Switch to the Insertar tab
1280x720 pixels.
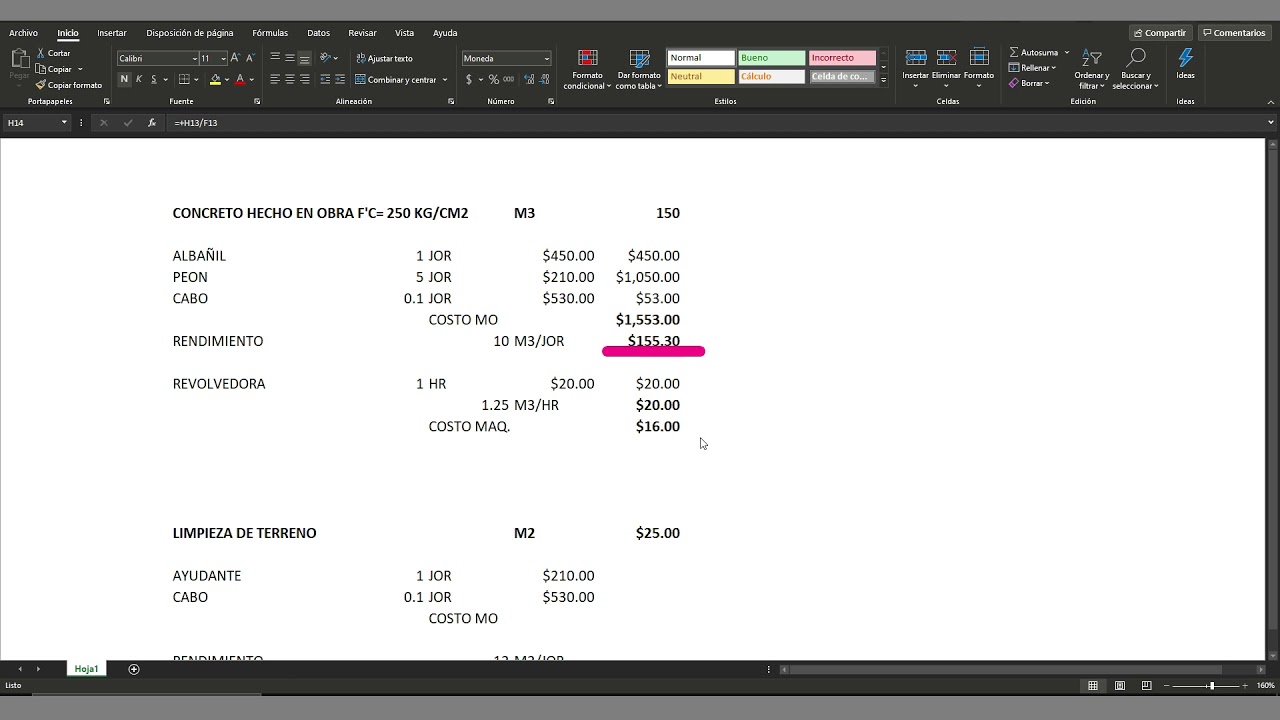tap(112, 33)
